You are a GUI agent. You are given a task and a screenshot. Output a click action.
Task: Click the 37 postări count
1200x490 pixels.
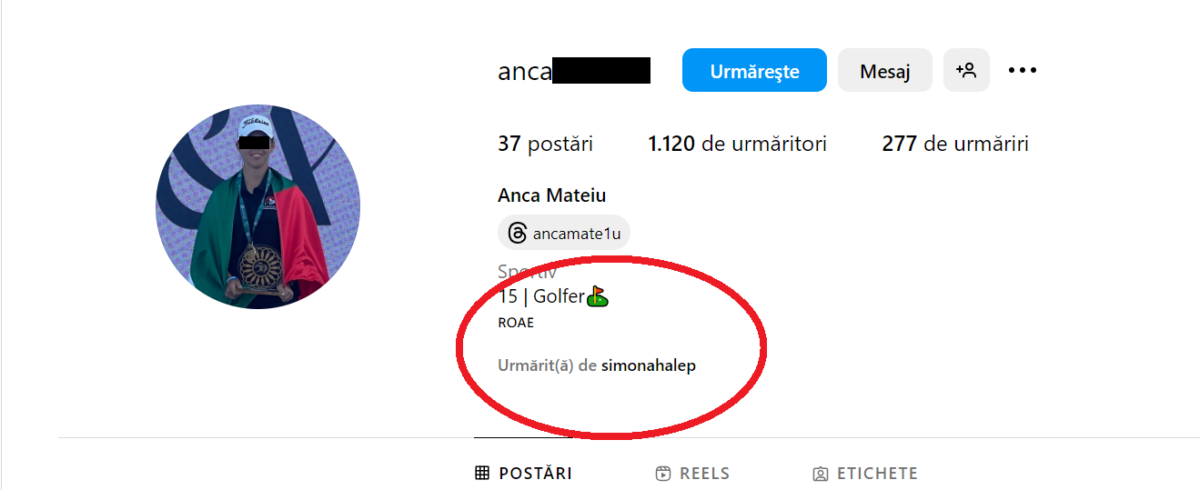(x=545, y=144)
